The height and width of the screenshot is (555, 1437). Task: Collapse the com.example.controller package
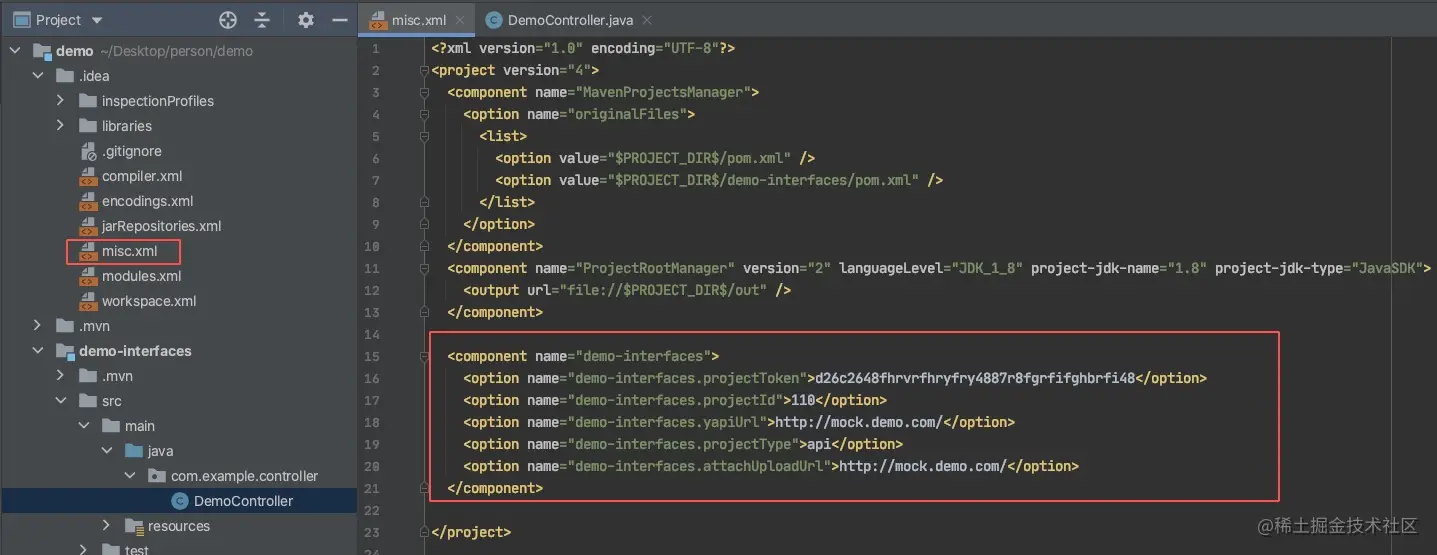130,476
